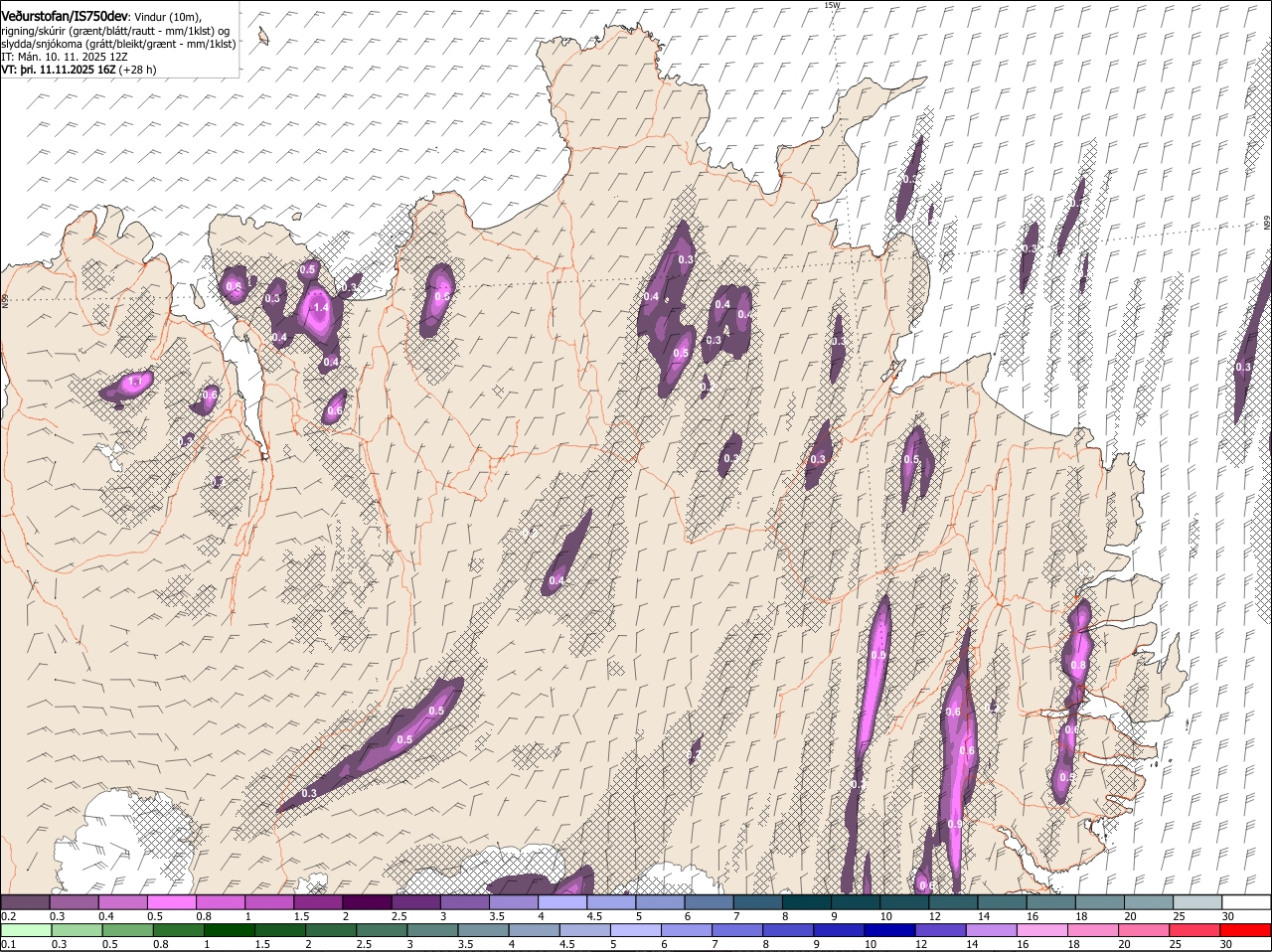Screen dimensions: 1272x952
Task: Select the bright pink swatch above the upper legend's 0.5
Action: pyautogui.click(x=172, y=901)
